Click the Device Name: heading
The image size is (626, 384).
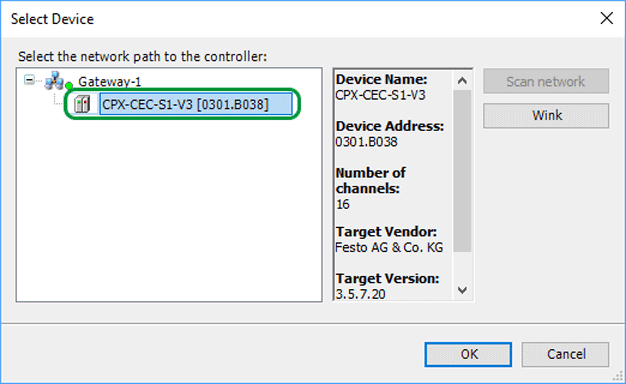pyautogui.click(x=381, y=79)
